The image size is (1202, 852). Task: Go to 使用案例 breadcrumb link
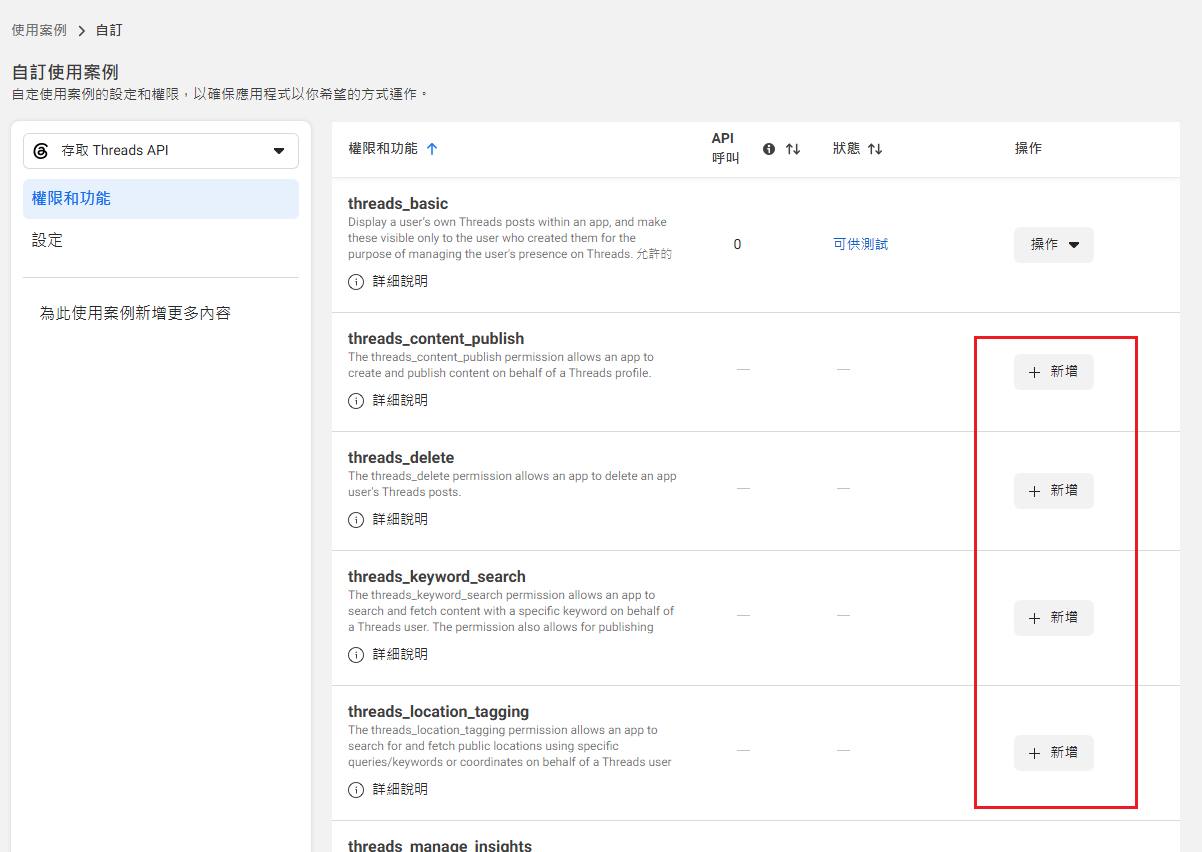(39, 30)
